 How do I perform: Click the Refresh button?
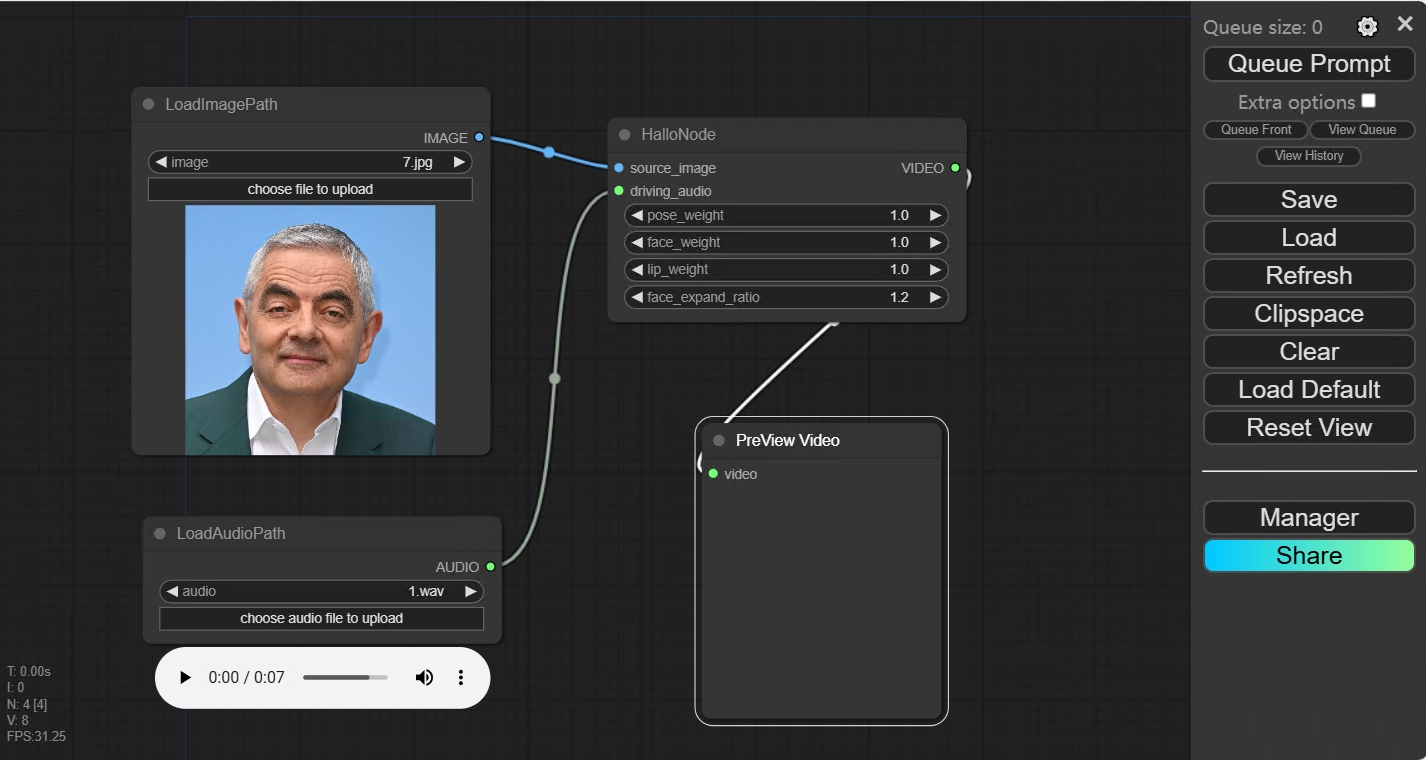coord(1309,276)
